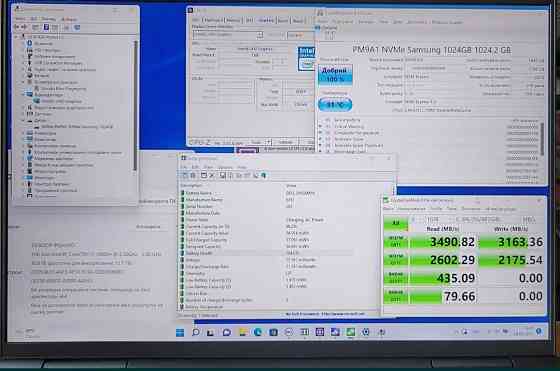This screenshot has width=560, height=371.
Task: Open the NirSoft Freeware link in status bar
Action: coord(325,314)
